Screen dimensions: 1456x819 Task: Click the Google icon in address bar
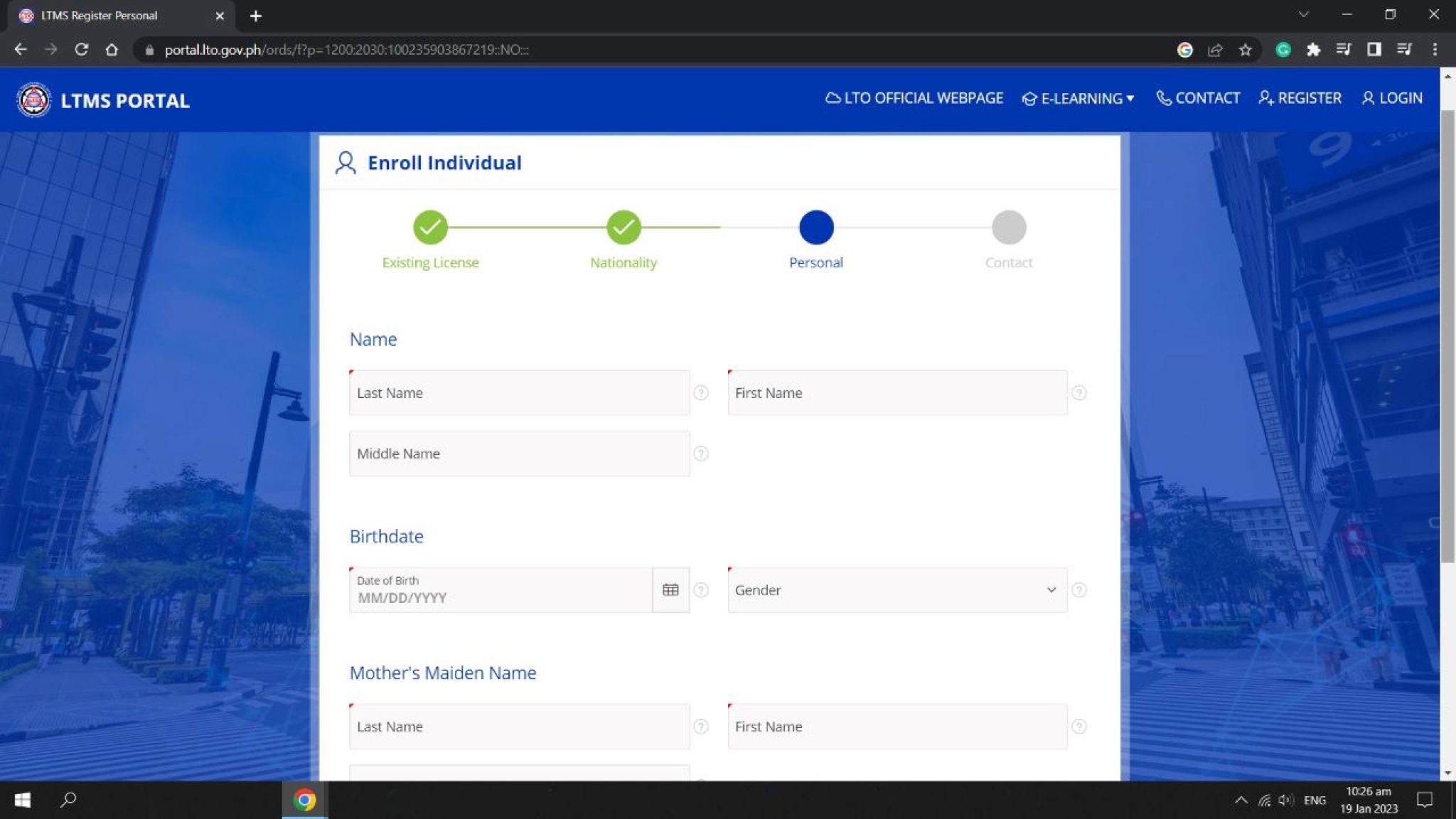tap(1184, 50)
